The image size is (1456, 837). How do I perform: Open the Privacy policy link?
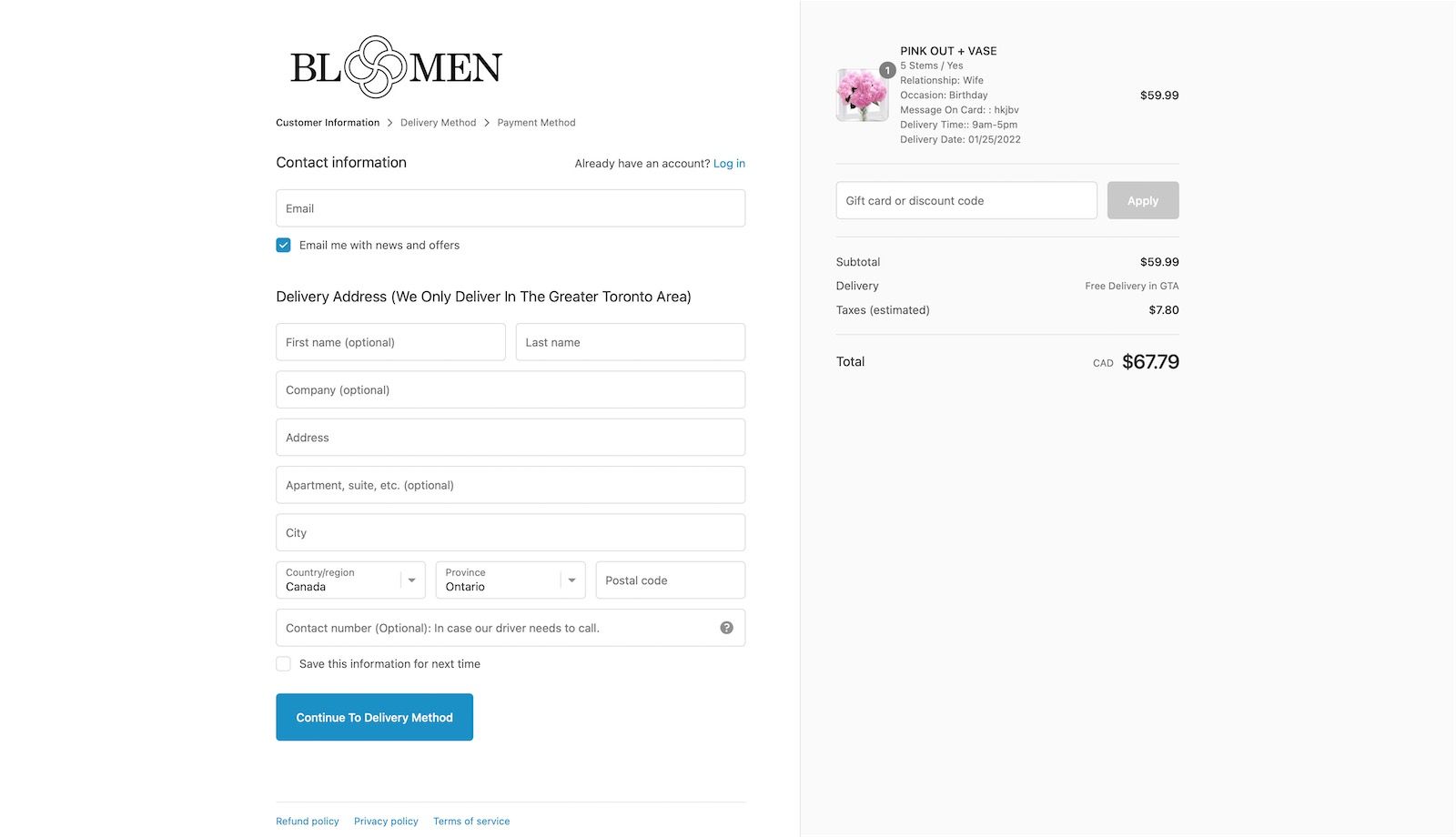point(386,822)
